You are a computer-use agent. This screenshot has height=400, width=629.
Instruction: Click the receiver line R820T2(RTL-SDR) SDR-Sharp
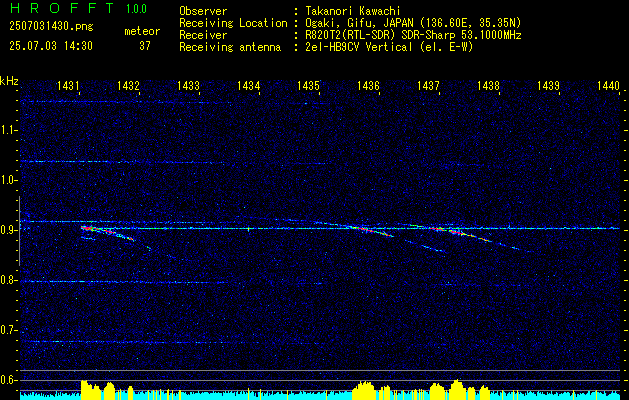413,35
